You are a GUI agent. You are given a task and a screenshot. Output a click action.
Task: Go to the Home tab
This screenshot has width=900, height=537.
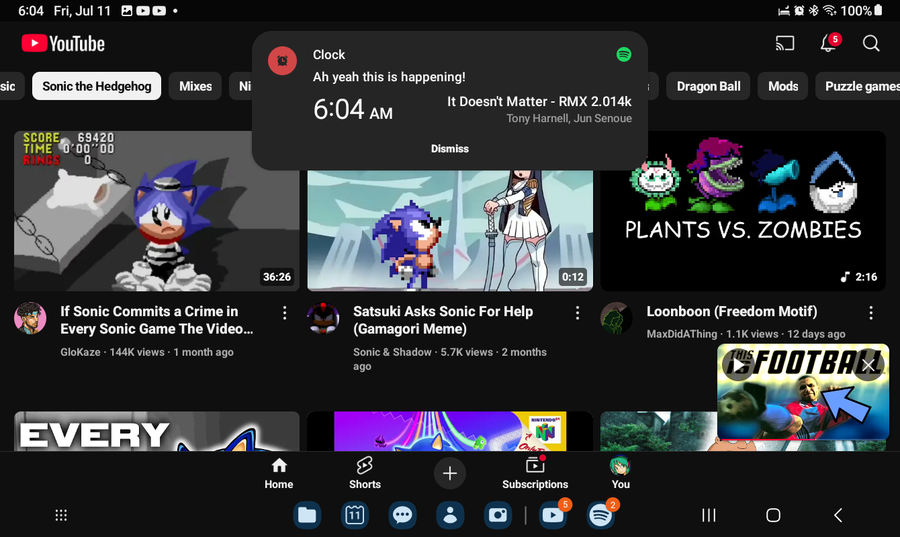279,473
